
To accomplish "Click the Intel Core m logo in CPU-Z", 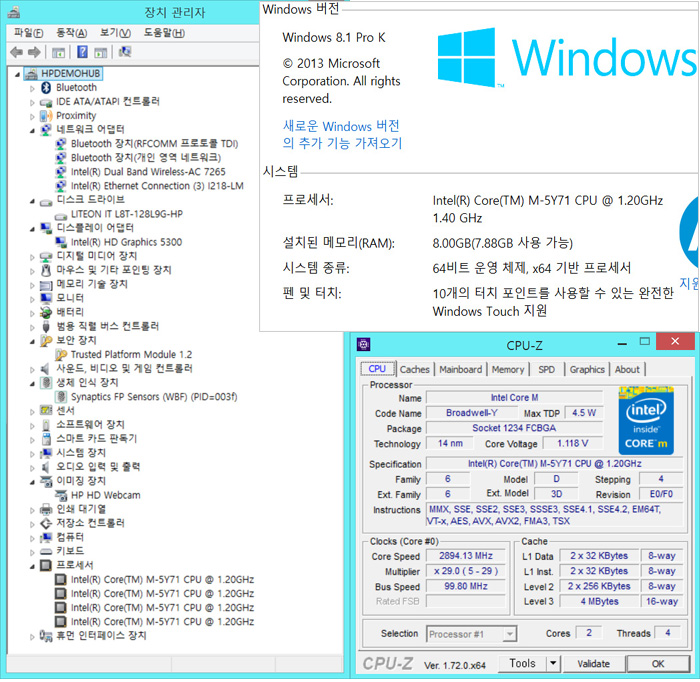I will click(646, 421).
